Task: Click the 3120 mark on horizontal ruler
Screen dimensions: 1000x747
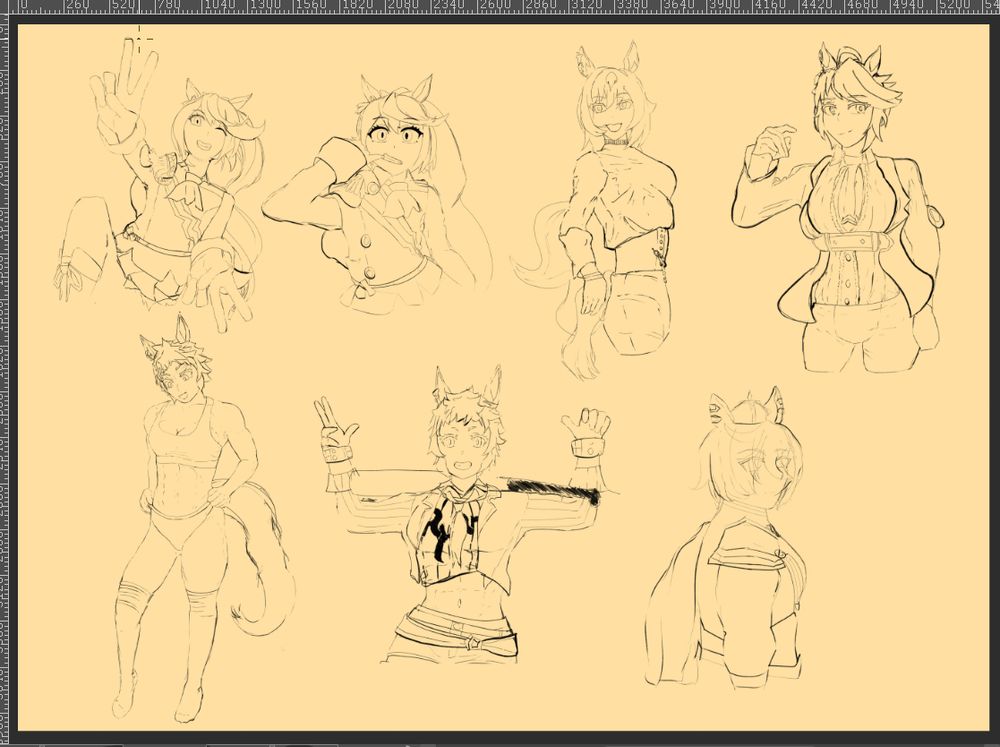Action: (x=586, y=5)
